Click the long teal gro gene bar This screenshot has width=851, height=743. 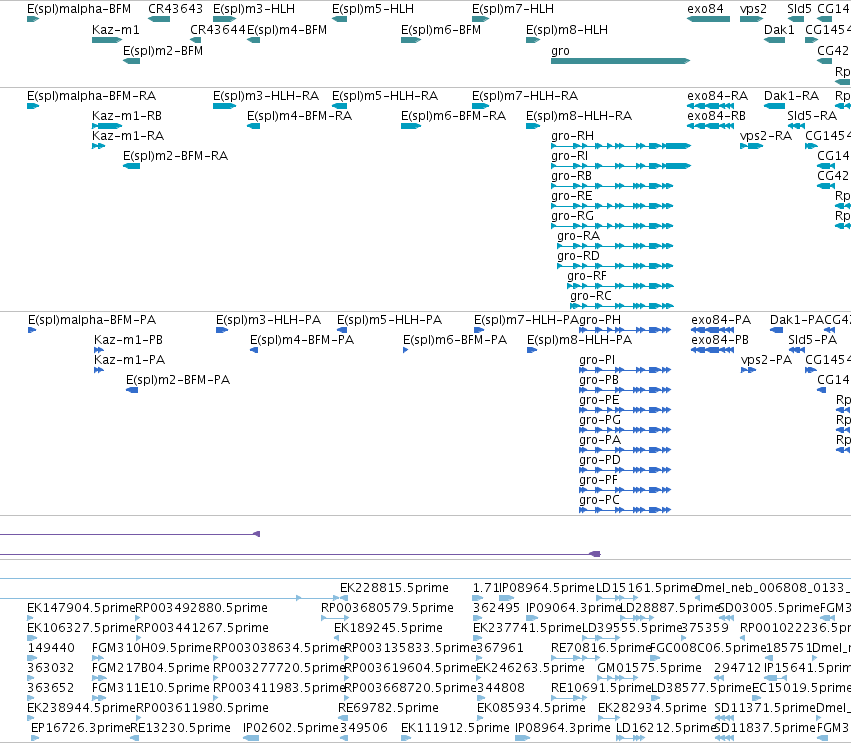point(620,61)
